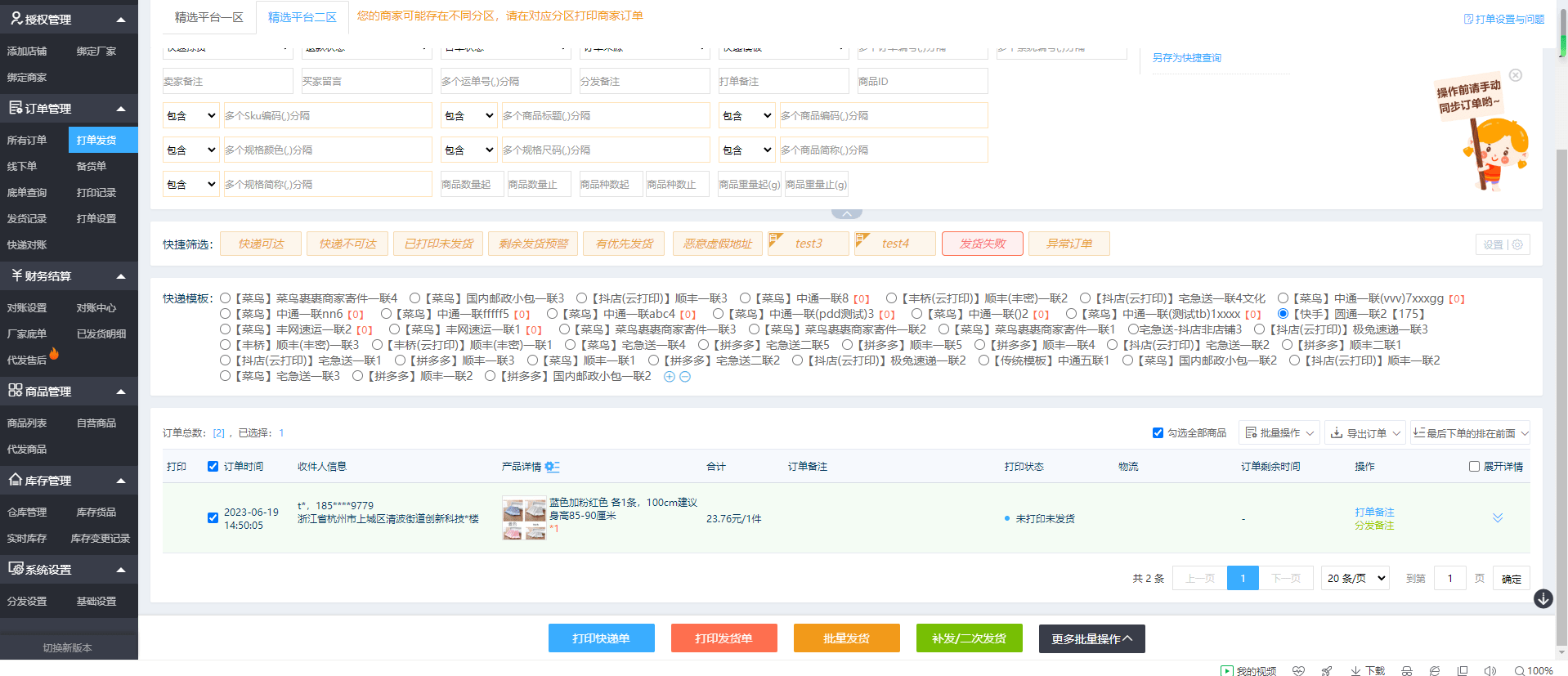Open 打单设置与问题 help link icon
Viewport: 1568px width, 676px height.
pos(1468,19)
